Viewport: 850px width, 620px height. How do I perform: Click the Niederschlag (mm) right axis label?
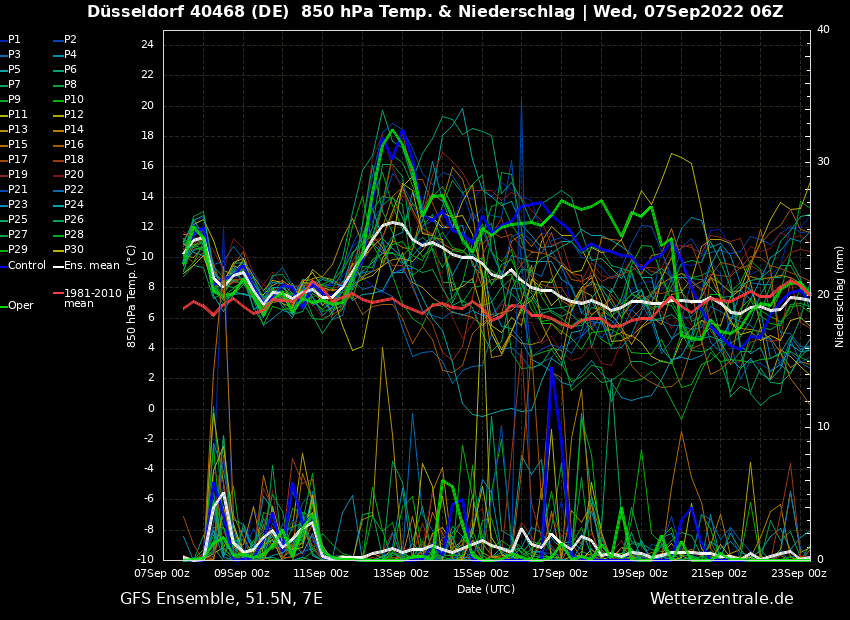840,295
